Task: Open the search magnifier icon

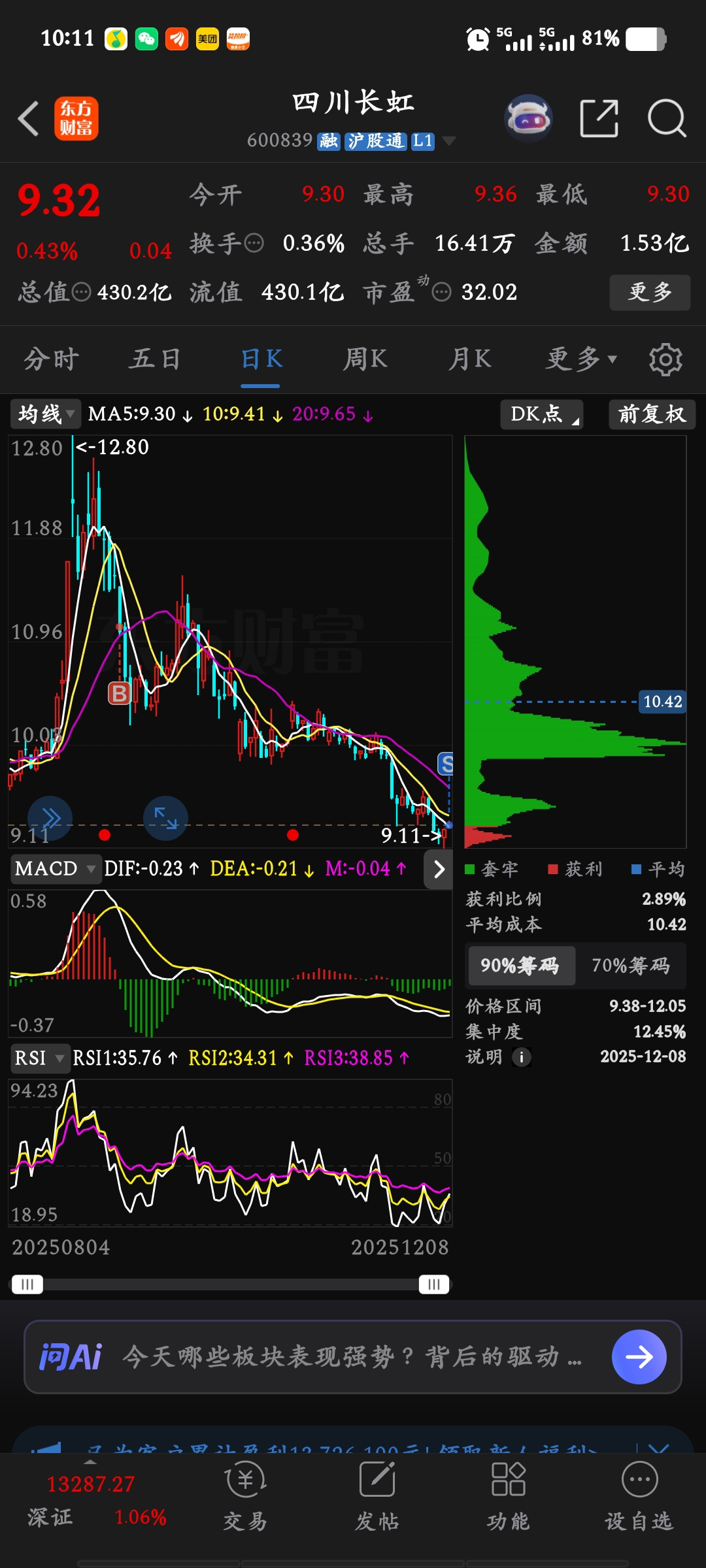Action: pyautogui.click(x=667, y=118)
